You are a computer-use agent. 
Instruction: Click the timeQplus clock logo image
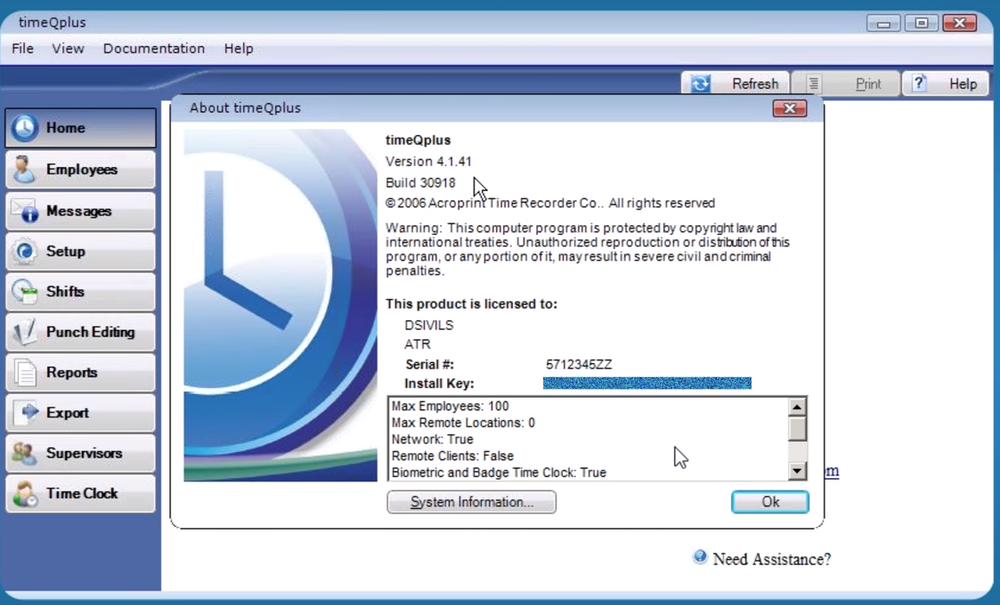(x=281, y=305)
